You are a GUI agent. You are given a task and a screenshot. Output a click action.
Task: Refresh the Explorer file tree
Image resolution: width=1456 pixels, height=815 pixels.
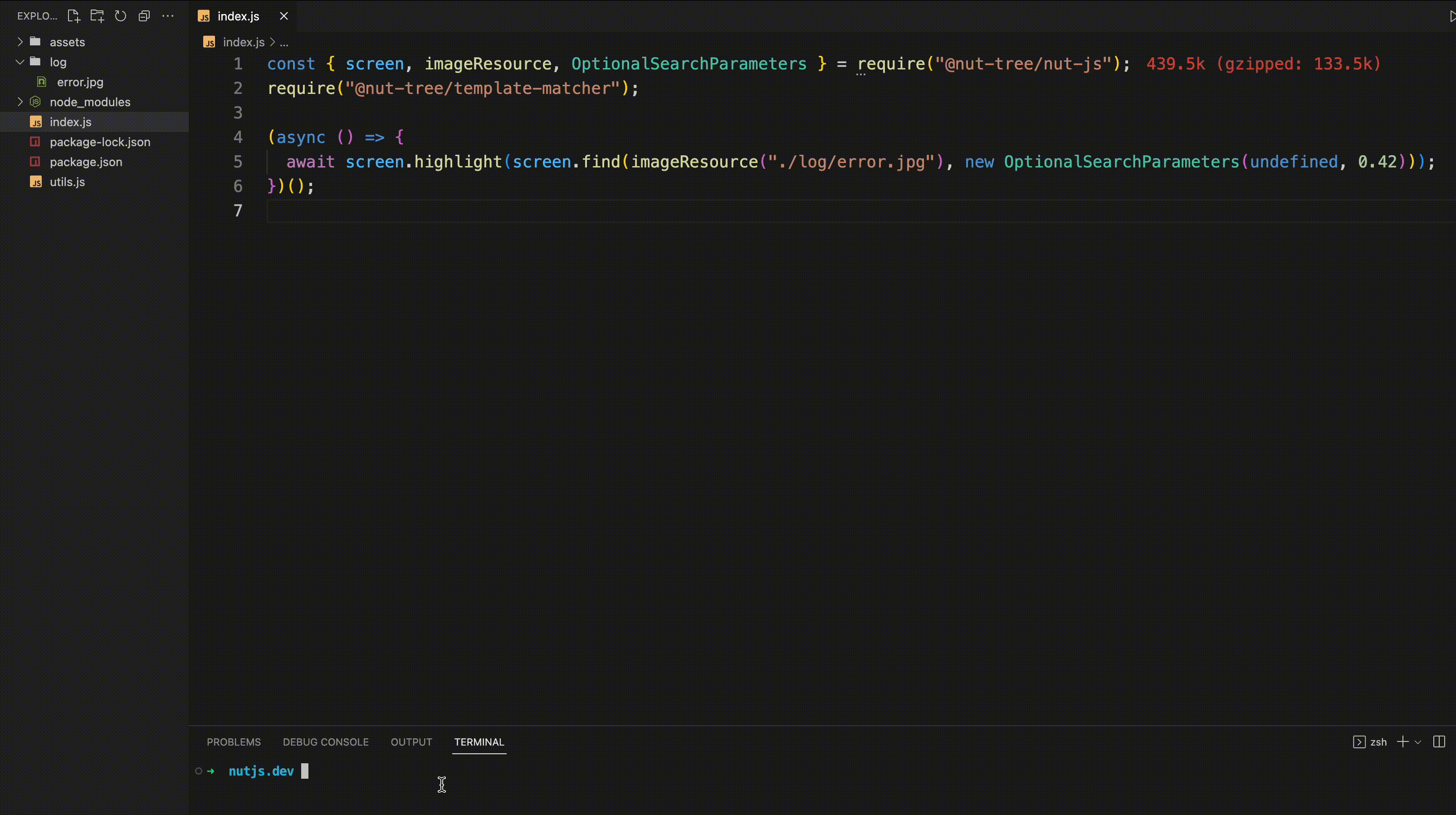[120, 16]
